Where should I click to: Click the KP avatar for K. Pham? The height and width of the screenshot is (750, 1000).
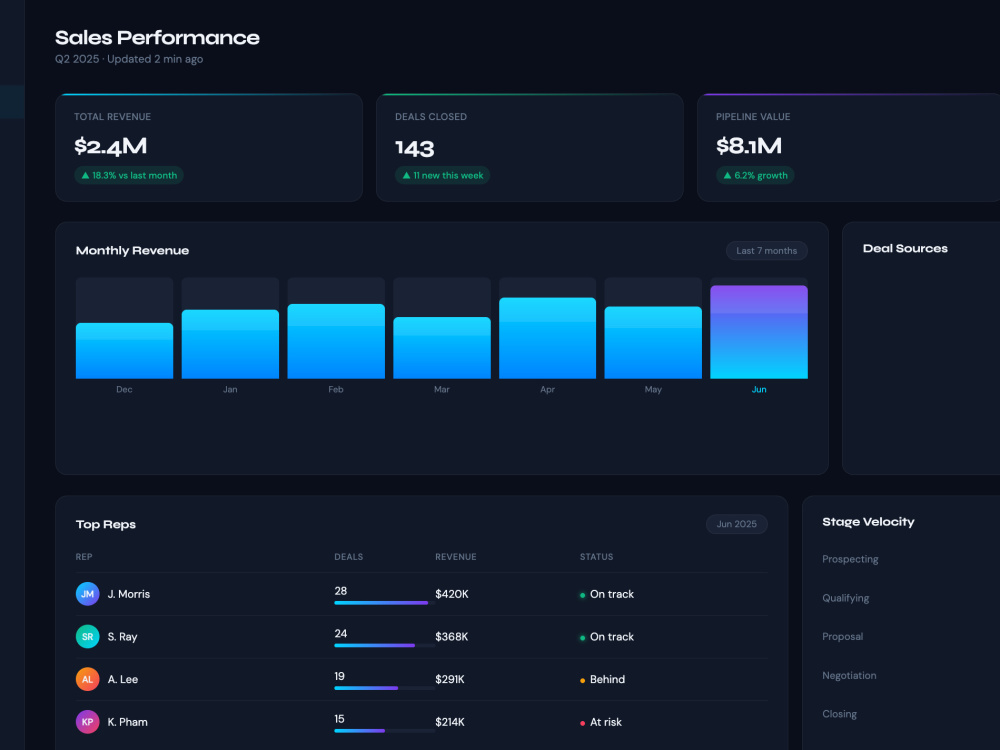(x=87, y=722)
